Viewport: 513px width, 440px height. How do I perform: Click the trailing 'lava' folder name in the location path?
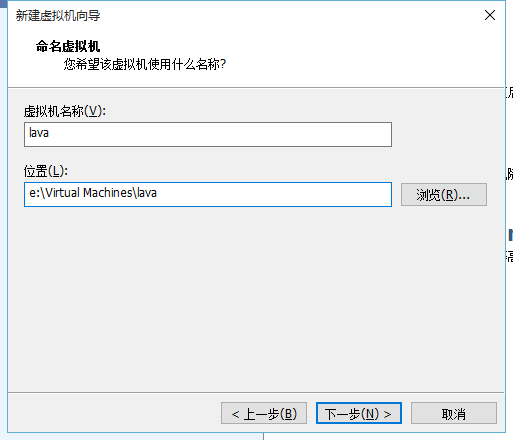(147, 193)
